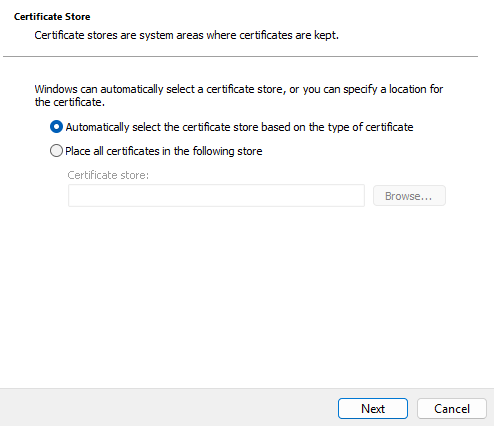The image size is (494, 426).
Task: Cancel the certificate import wizard
Action: point(452,408)
